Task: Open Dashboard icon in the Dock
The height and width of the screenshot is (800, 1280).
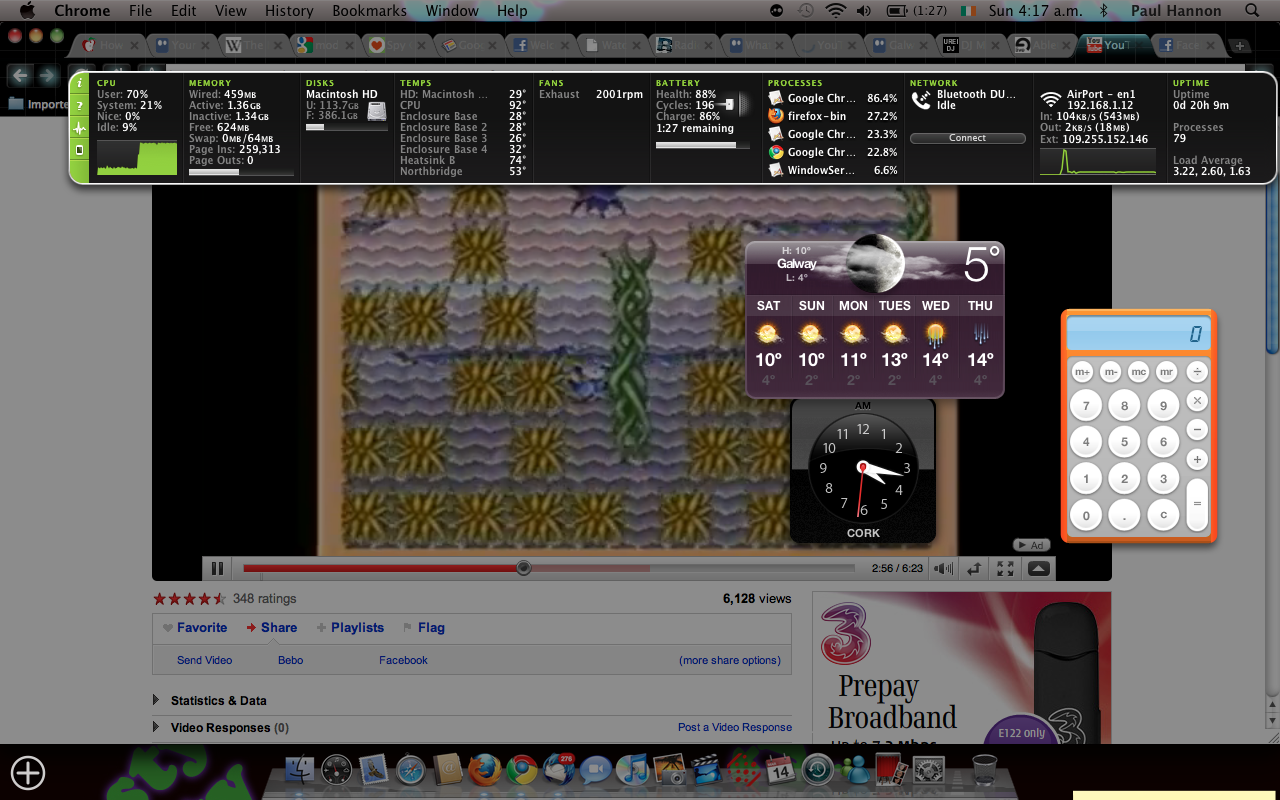Action: tap(337, 770)
